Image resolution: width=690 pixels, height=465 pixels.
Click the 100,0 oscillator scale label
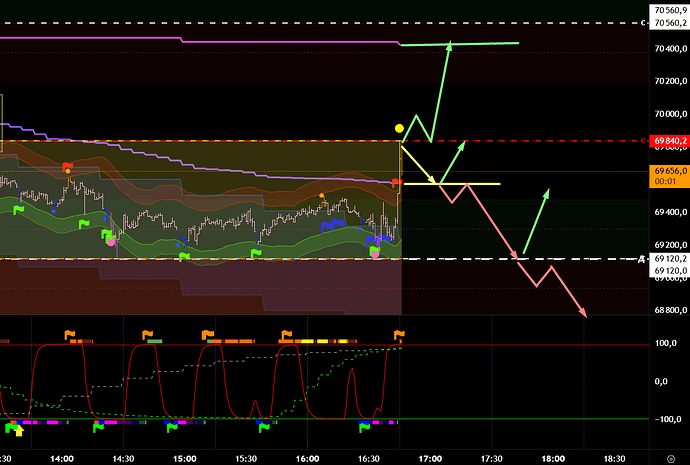pyautogui.click(x=666, y=344)
